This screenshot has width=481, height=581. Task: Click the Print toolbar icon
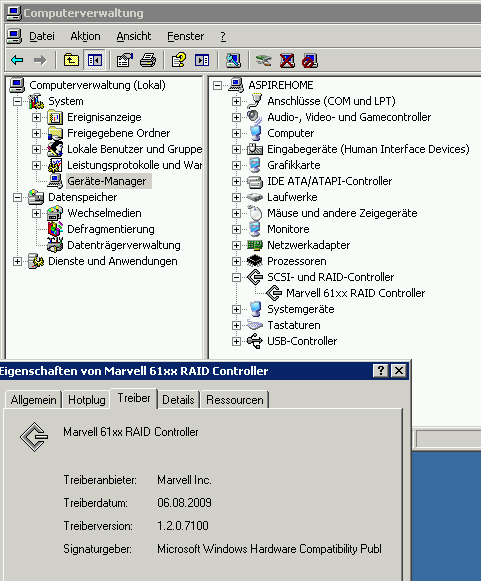tap(148, 60)
